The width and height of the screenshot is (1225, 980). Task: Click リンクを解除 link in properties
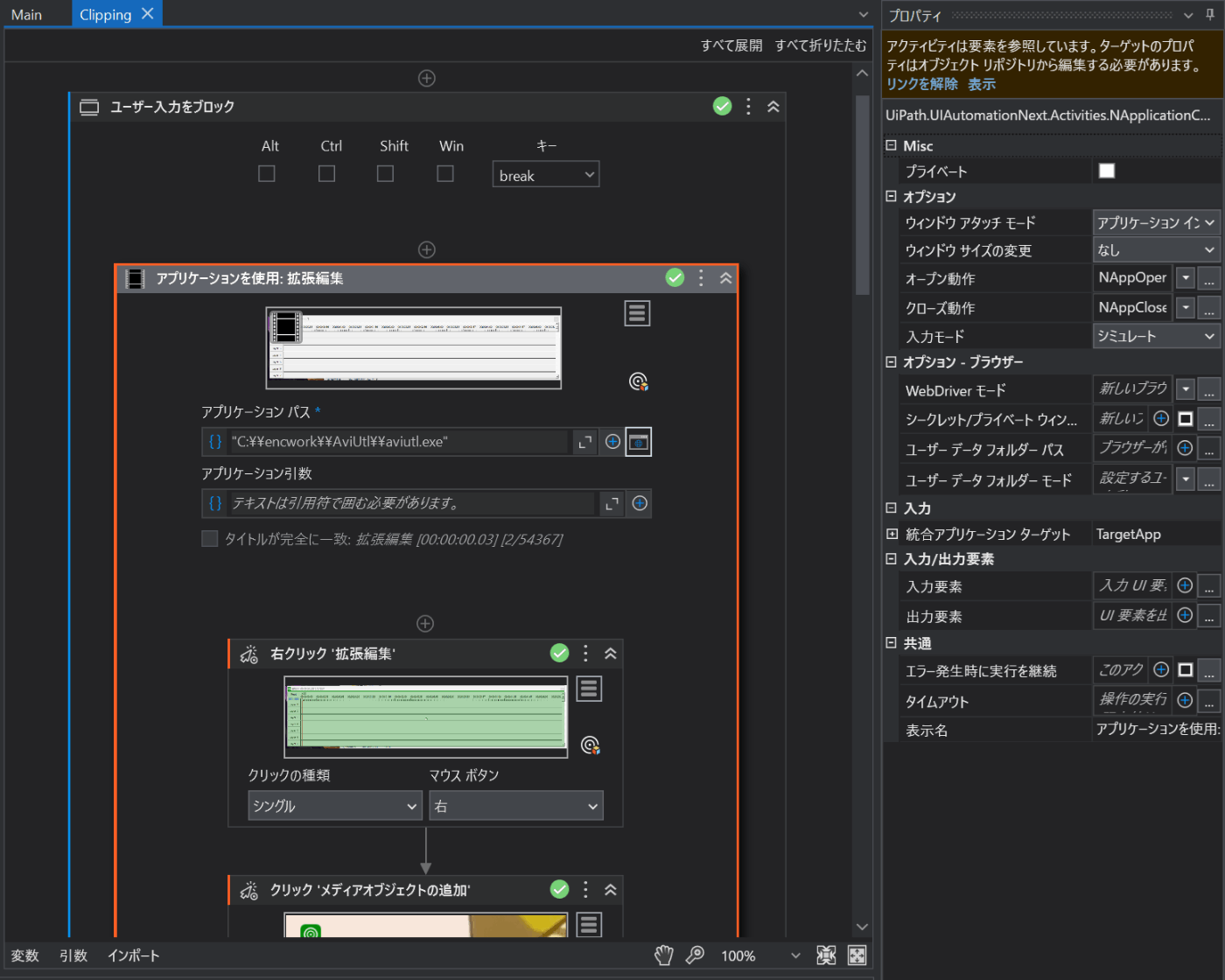[922, 84]
